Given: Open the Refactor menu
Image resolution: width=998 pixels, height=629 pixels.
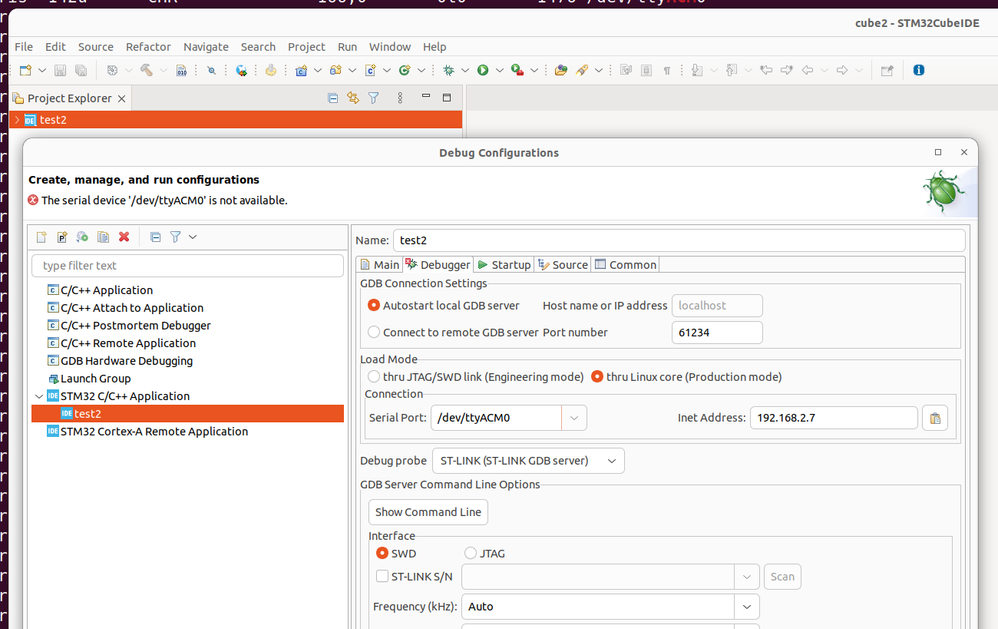Looking at the screenshot, I should (x=148, y=47).
